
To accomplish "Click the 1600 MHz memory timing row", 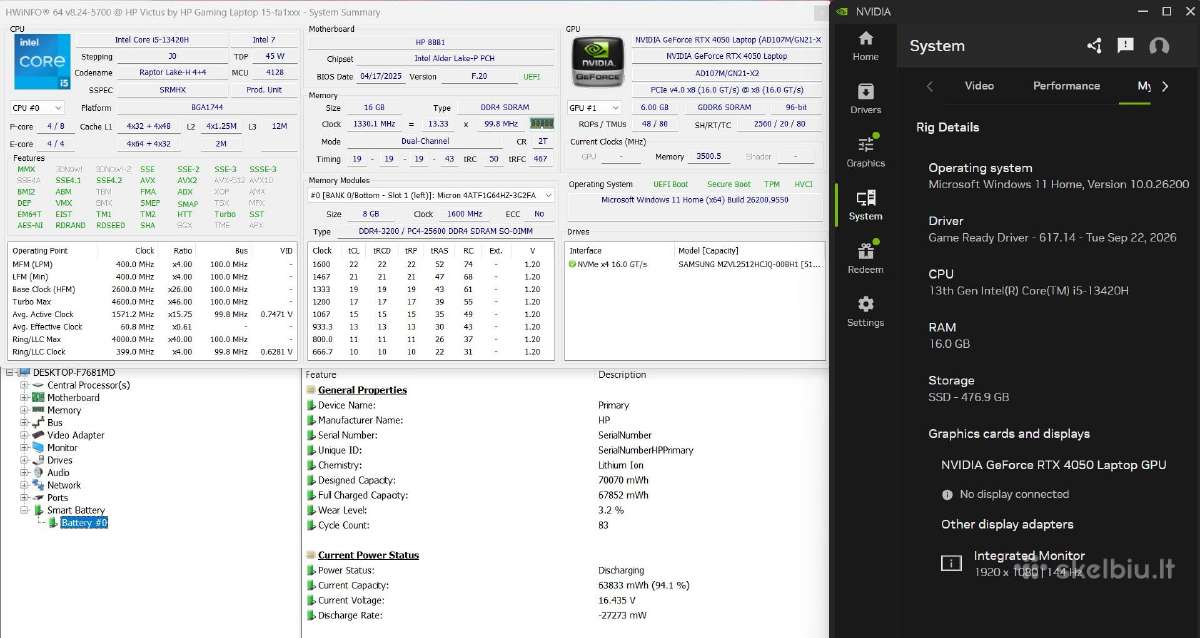I will (x=433, y=264).
